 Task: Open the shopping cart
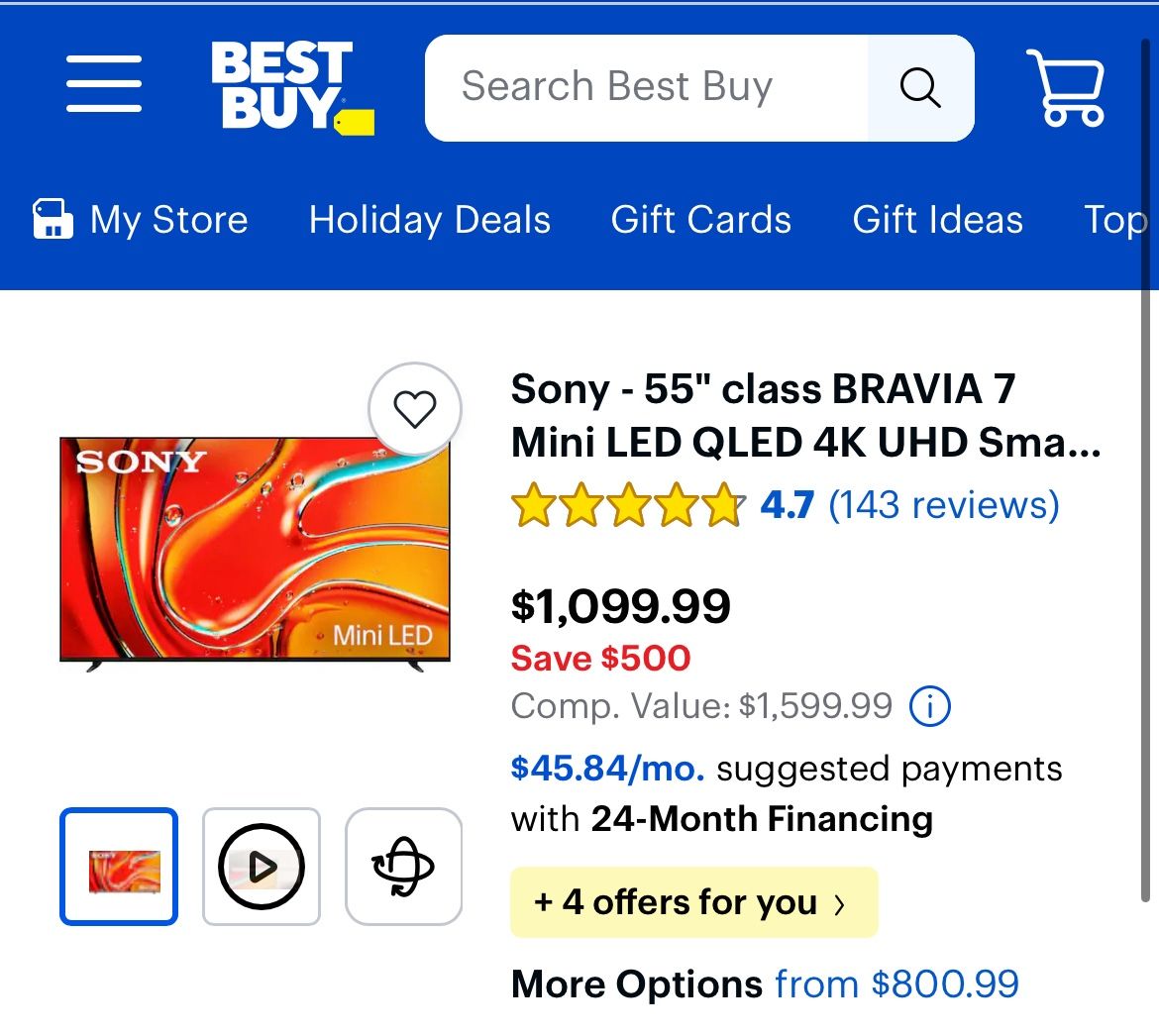click(x=1066, y=86)
